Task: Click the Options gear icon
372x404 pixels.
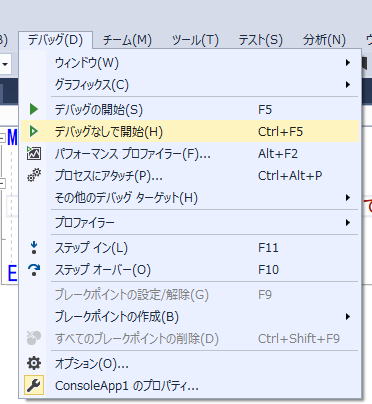Action: (x=34, y=363)
